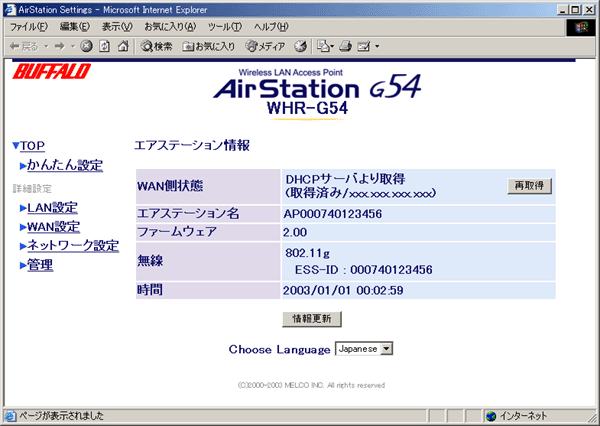The width and height of the screenshot is (600, 426).
Task: Open the かんたん設定 link
Action: coord(65,165)
